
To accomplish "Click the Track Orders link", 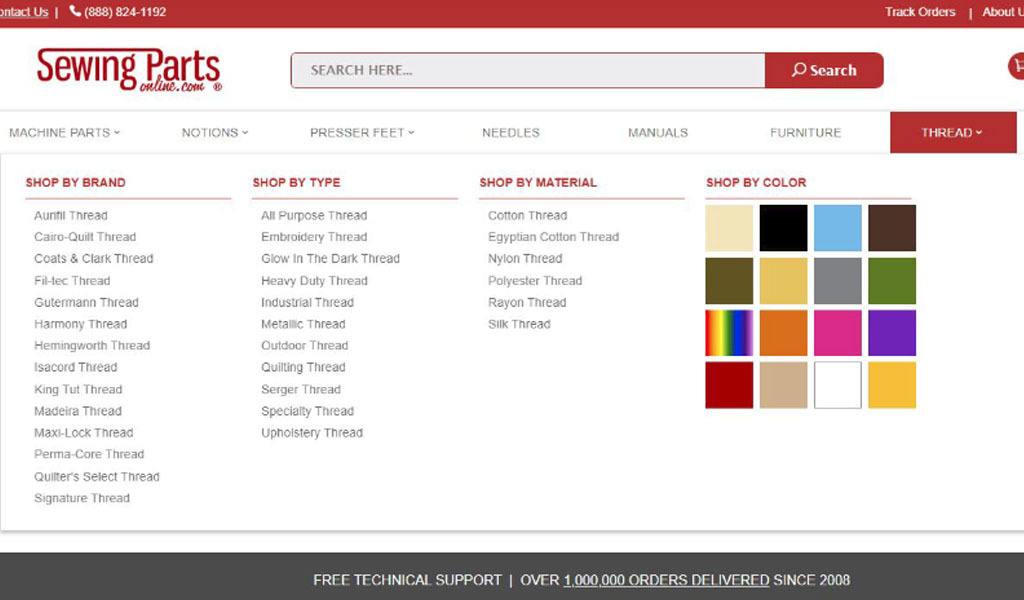I will coord(919,12).
